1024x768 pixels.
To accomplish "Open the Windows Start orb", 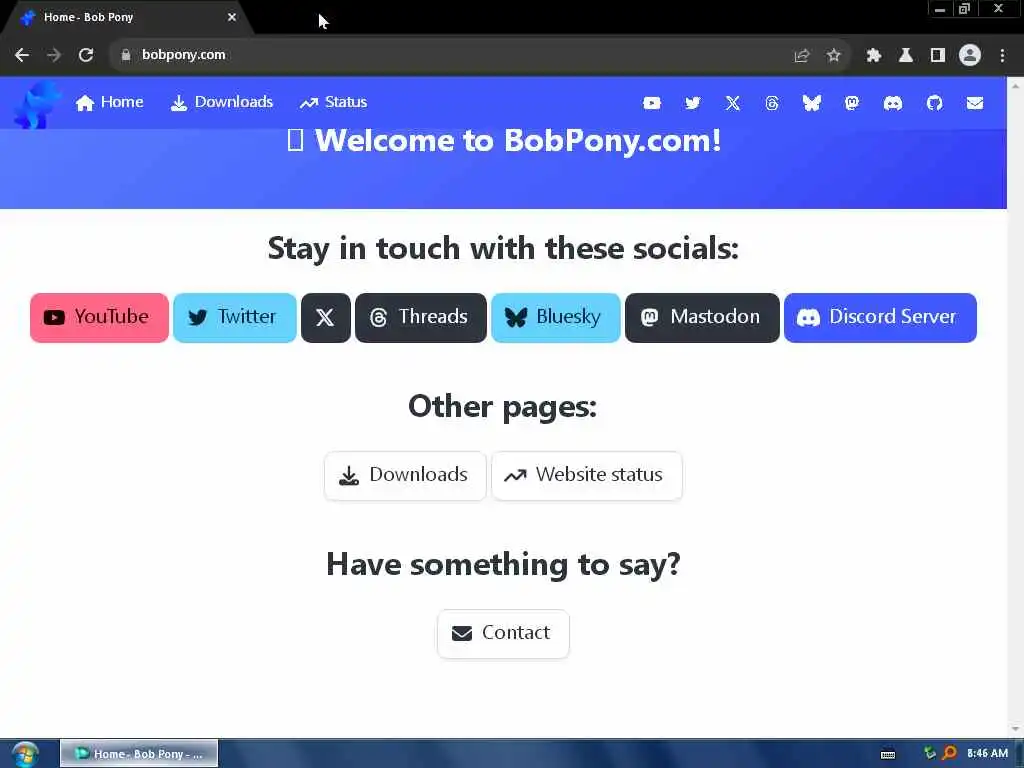I will tap(25, 754).
